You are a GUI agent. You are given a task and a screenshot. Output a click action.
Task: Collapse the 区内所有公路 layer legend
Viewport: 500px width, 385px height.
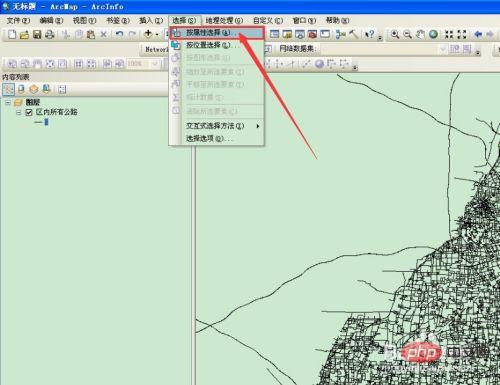point(19,113)
